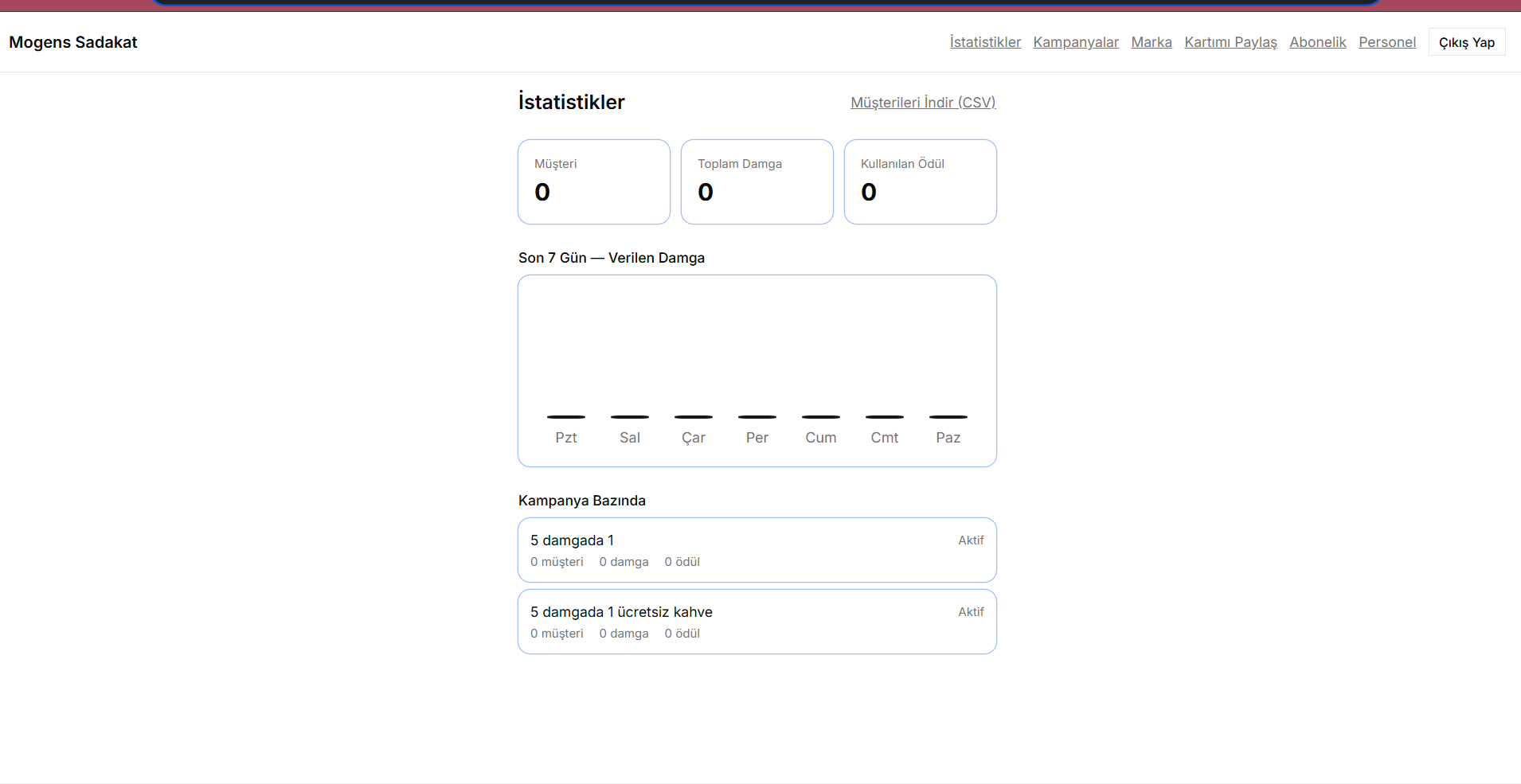1521x784 pixels.
Task: Select the Kullanılan Ödül stat card
Action: [921, 182]
